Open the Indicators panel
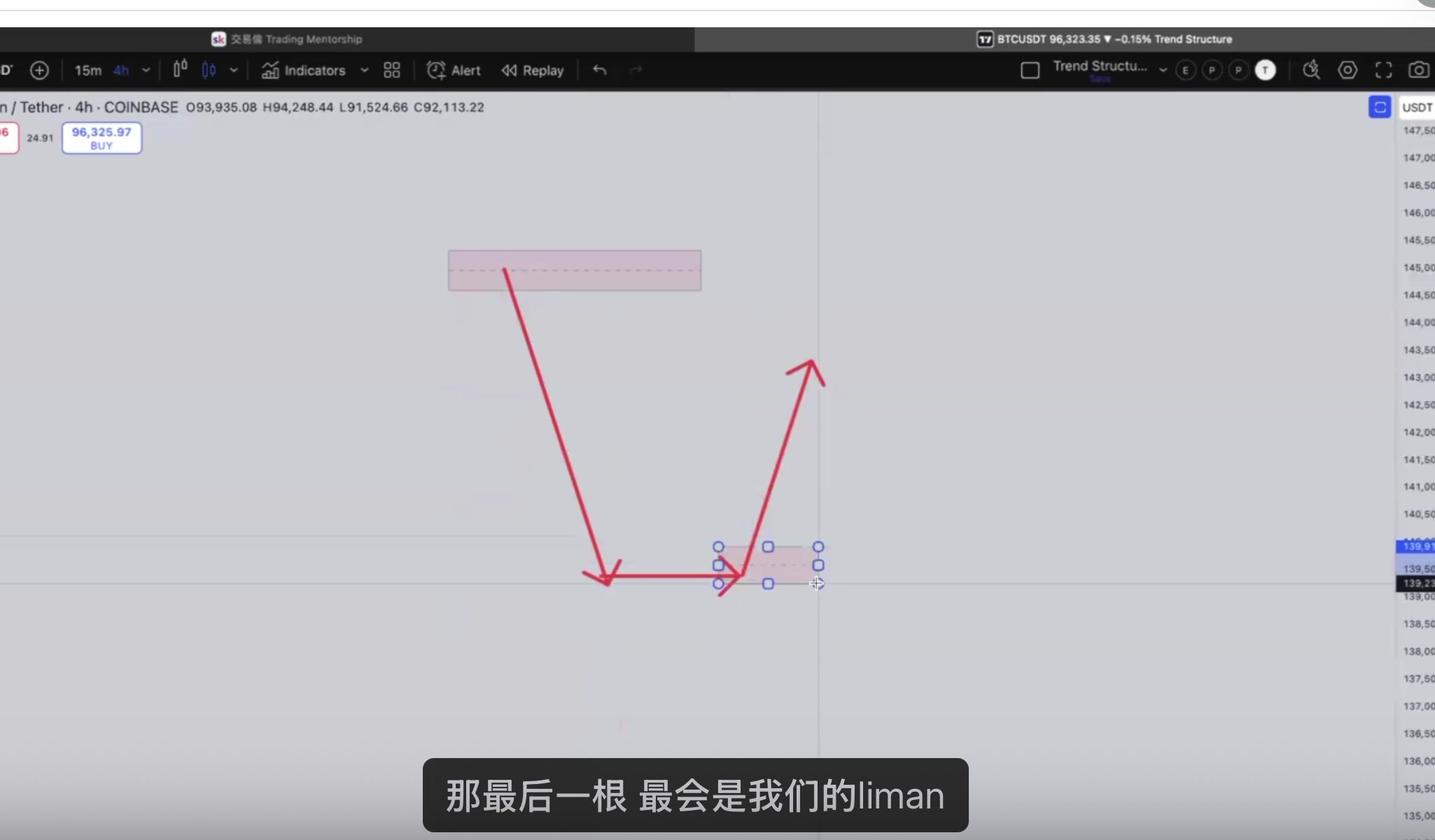Viewport: 1435px width, 840px height. tap(315, 70)
